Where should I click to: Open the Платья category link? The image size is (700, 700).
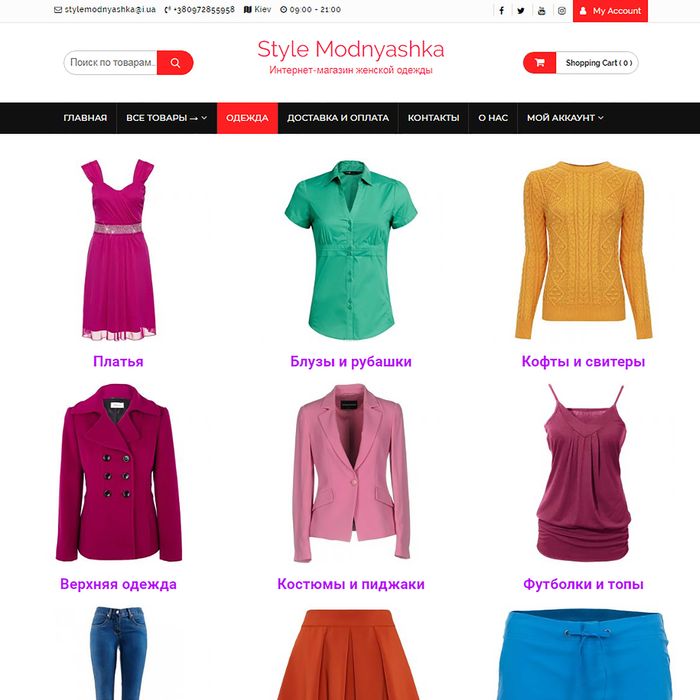click(118, 361)
